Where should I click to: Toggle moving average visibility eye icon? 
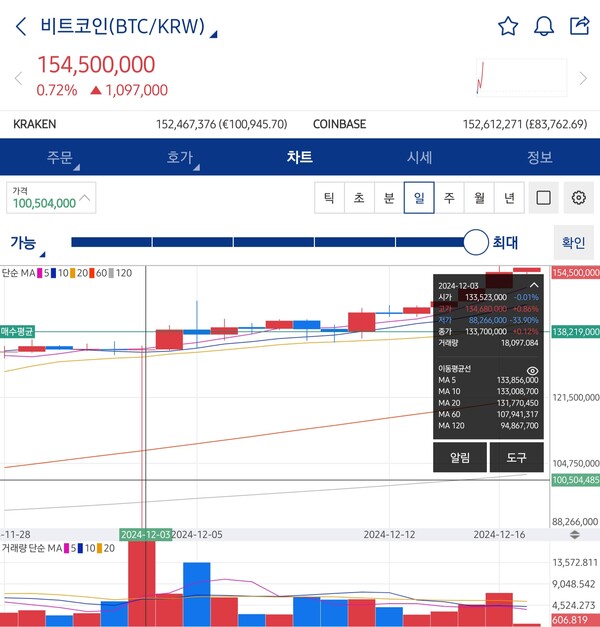(532, 370)
